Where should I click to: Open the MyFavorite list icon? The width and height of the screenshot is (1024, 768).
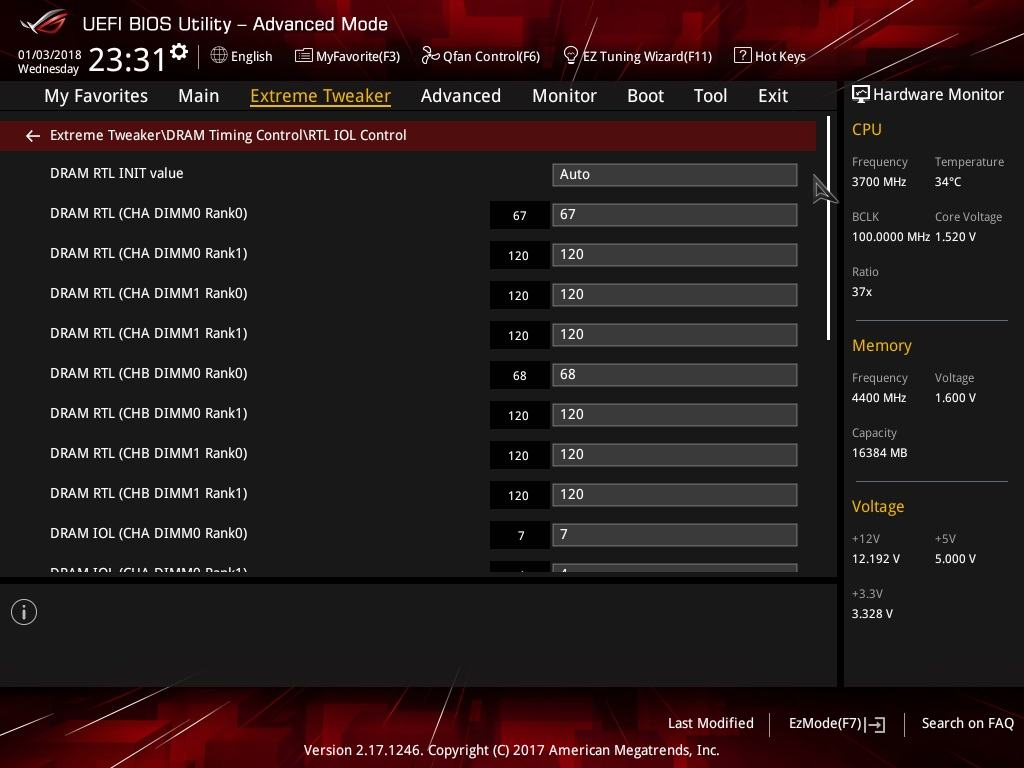pos(303,56)
